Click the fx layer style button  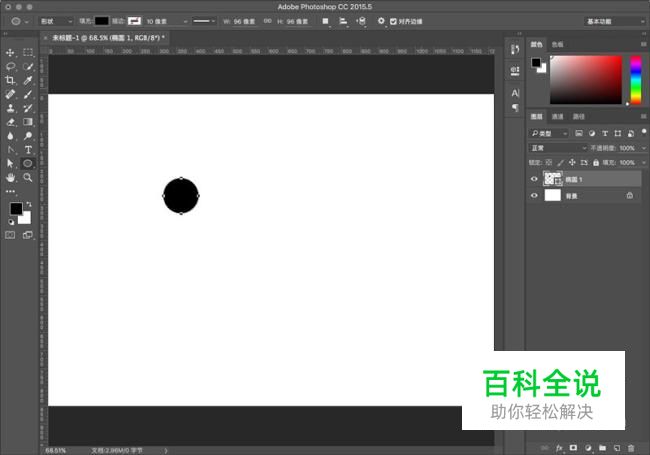click(560, 447)
